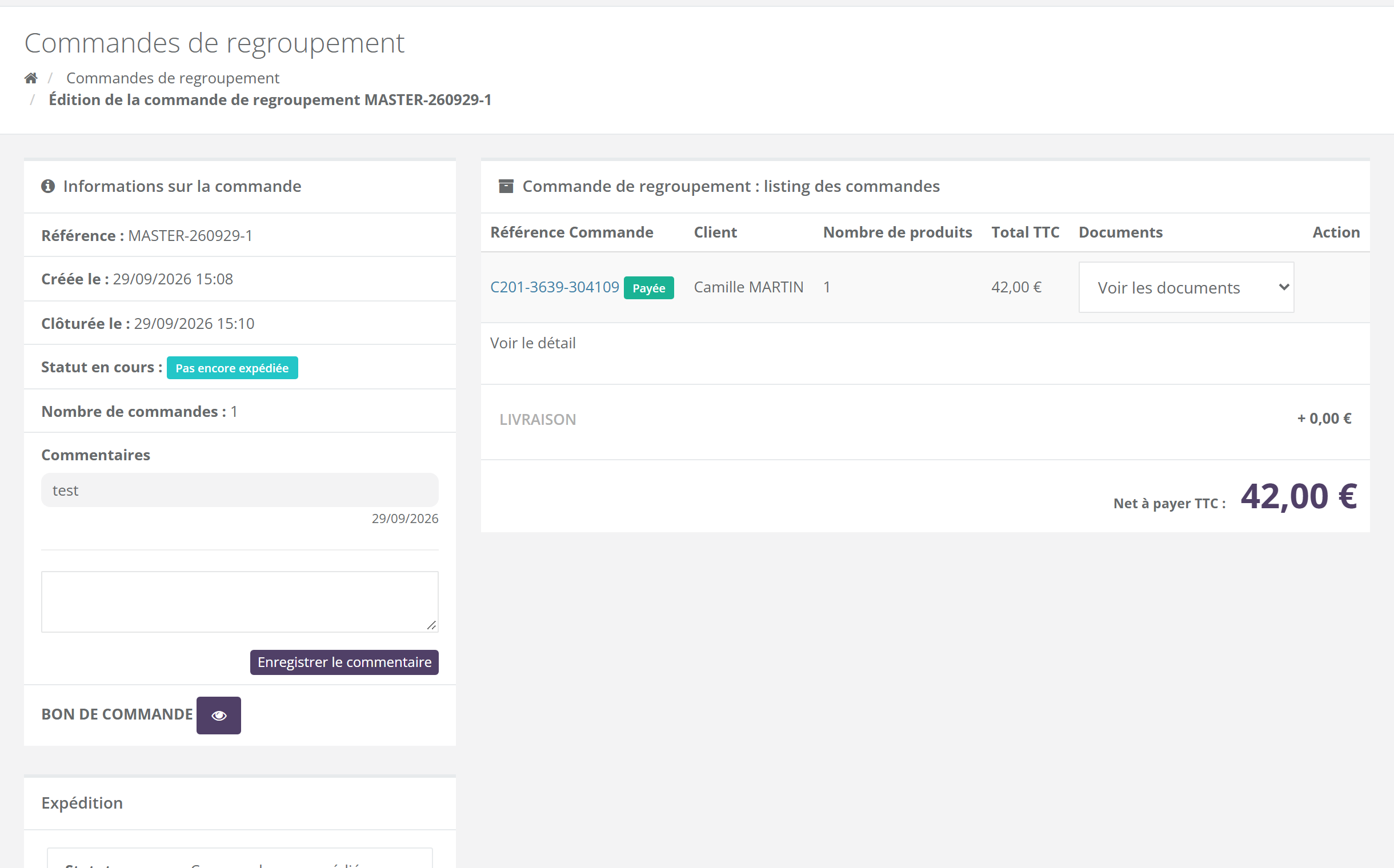1394x868 pixels.
Task: Select the client name Camille MARTIN
Action: [x=748, y=287]
